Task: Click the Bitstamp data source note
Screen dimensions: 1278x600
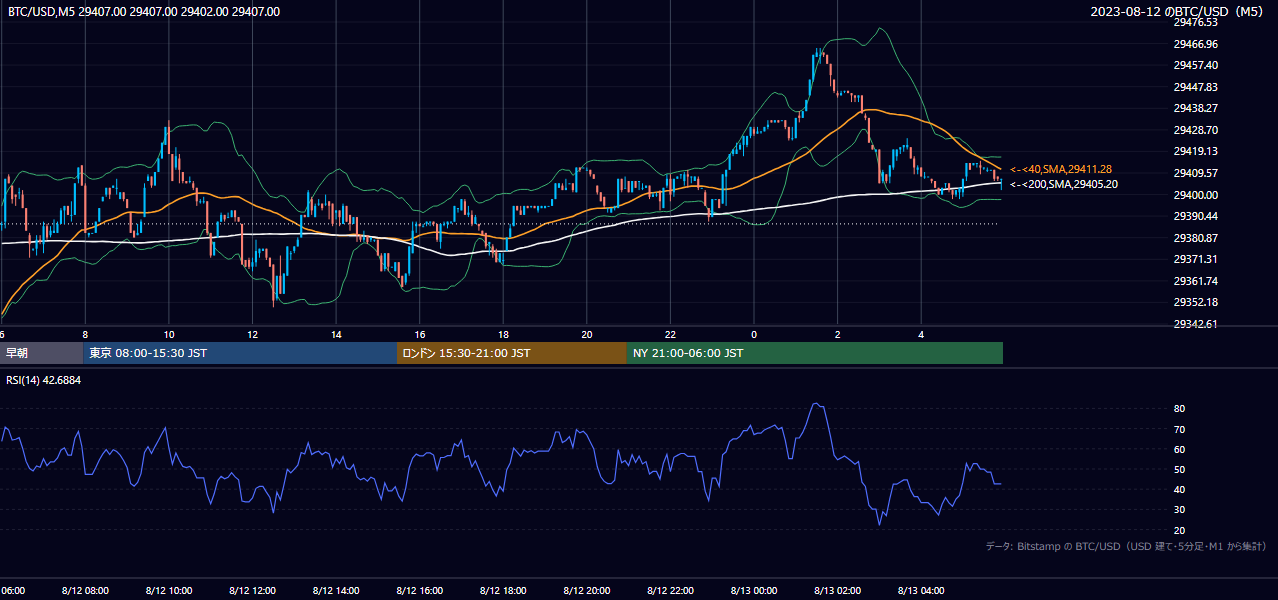Action: pyautogui.click(x=1126, y=547)
